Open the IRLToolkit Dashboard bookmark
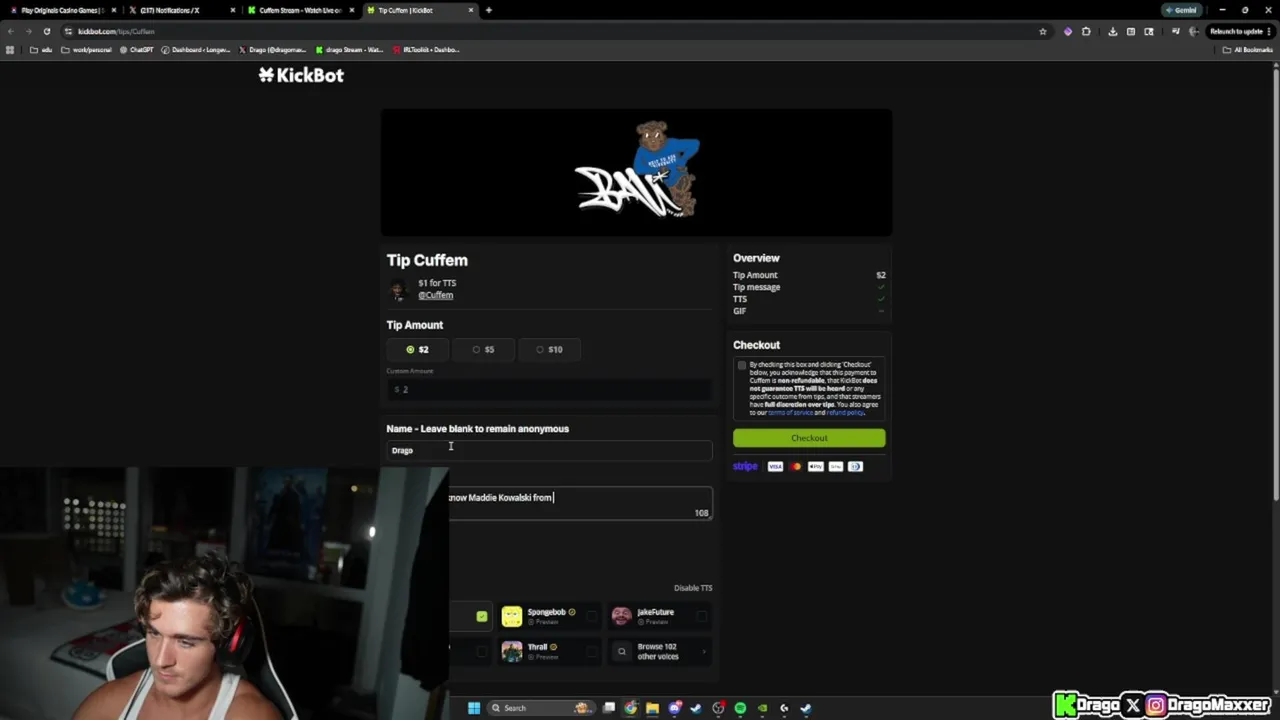Screen dimensions: 1280x720 (426, 49)
